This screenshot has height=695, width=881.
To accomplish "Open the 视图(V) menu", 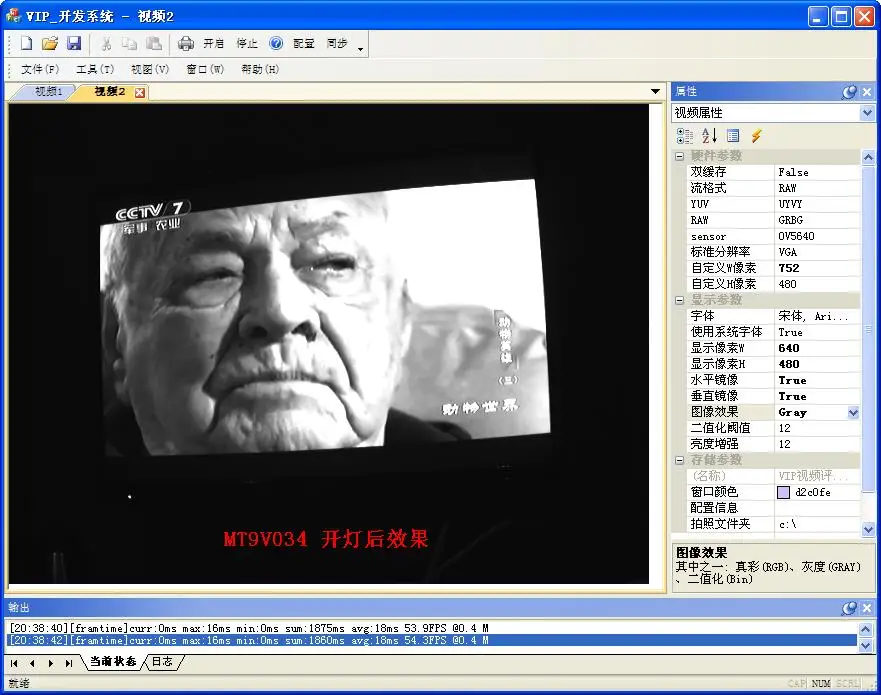I will [x=150, y=69].
